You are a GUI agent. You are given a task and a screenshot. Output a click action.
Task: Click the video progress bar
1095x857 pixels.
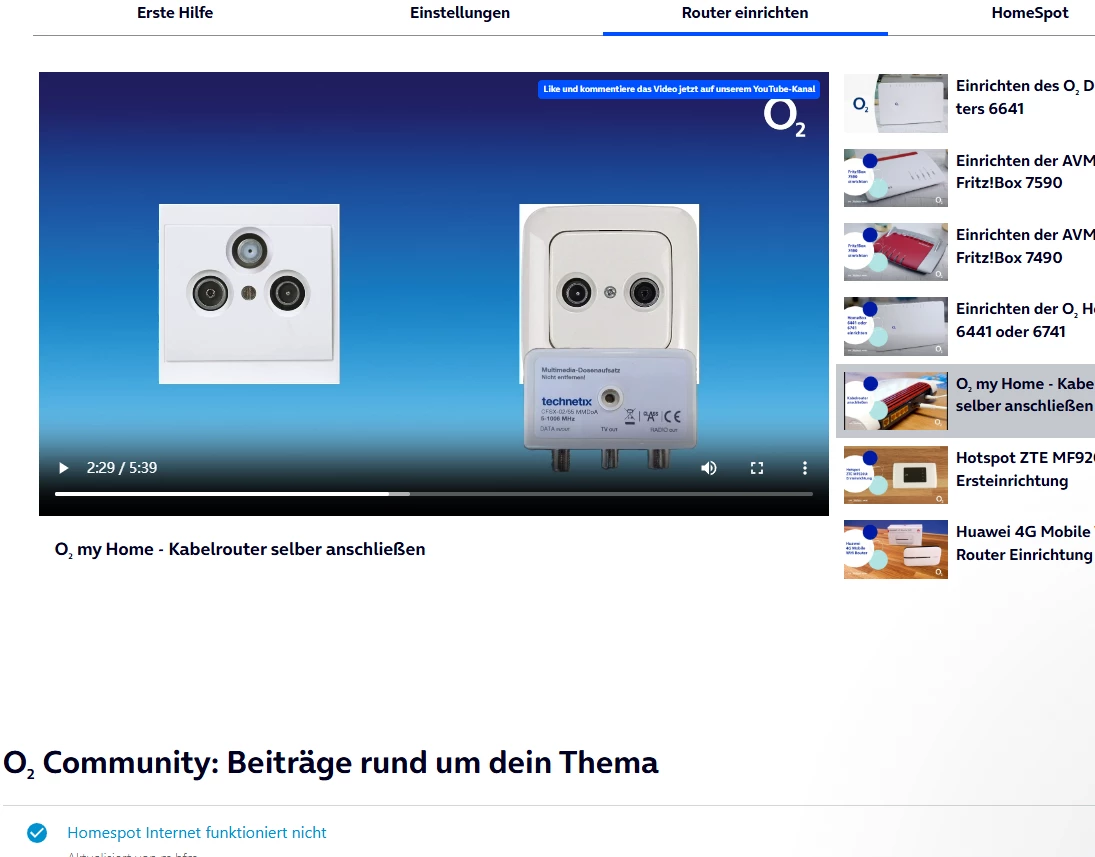coord(434,494)
